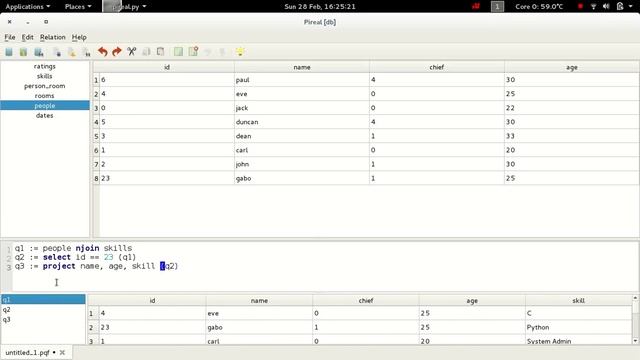This screenshot has height=360, width=640.
Task: Select the skills relation
Action: (x=44, y=76)
